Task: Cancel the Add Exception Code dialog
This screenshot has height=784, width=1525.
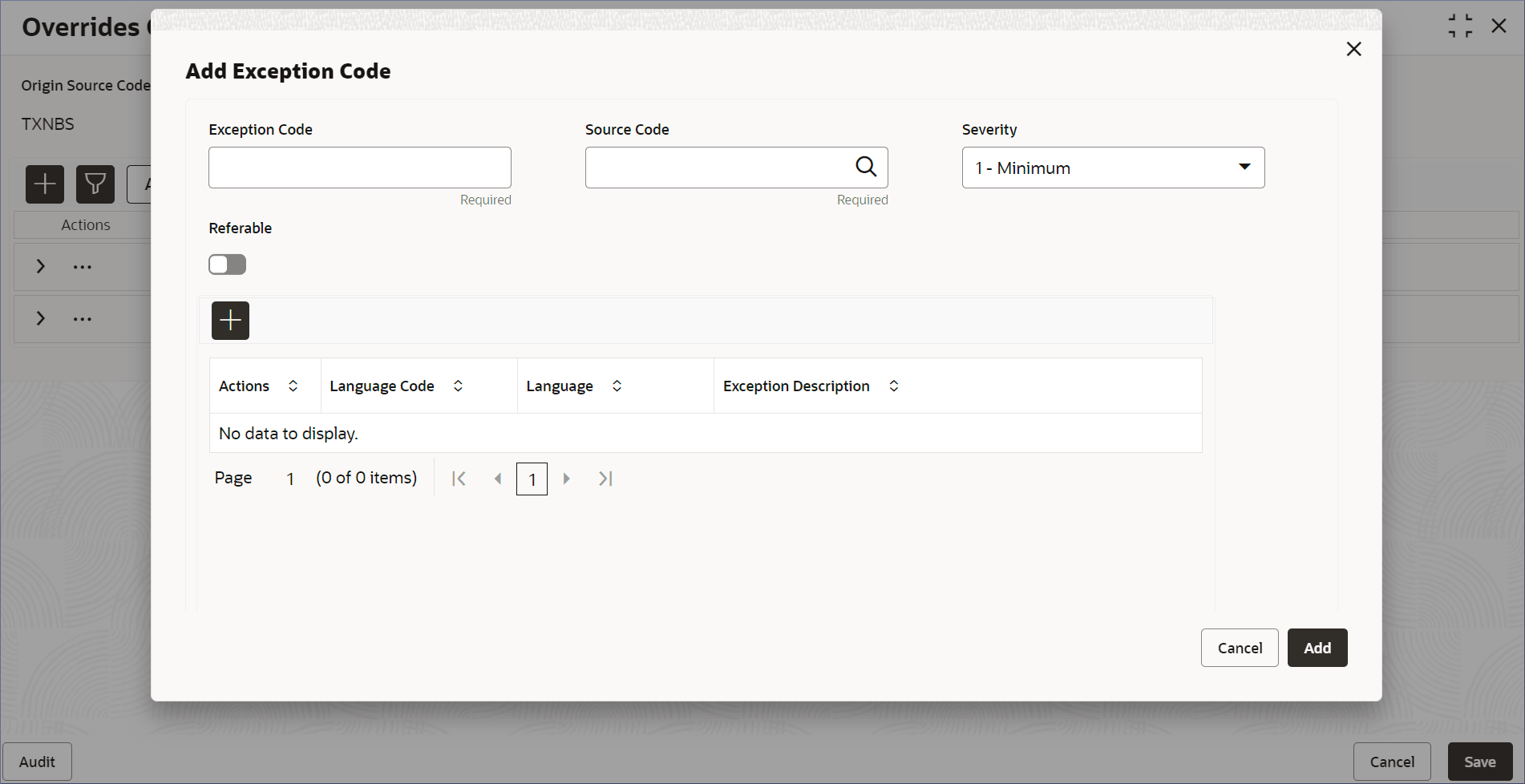Action: tap(1240, 648)
